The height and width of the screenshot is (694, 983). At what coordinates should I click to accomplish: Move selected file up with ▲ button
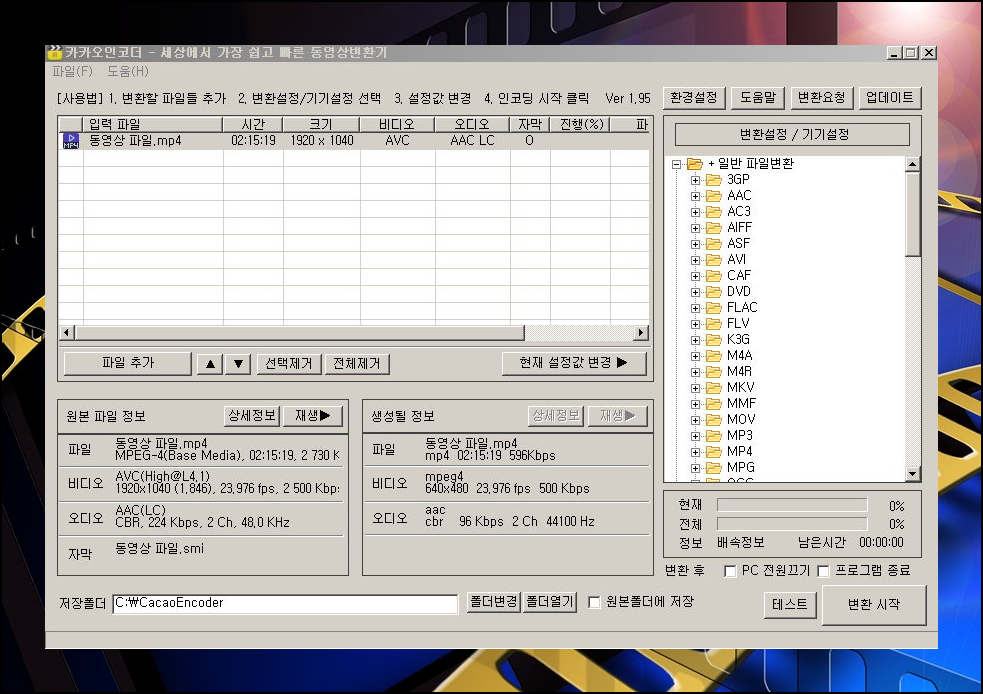tap(211, 364)
